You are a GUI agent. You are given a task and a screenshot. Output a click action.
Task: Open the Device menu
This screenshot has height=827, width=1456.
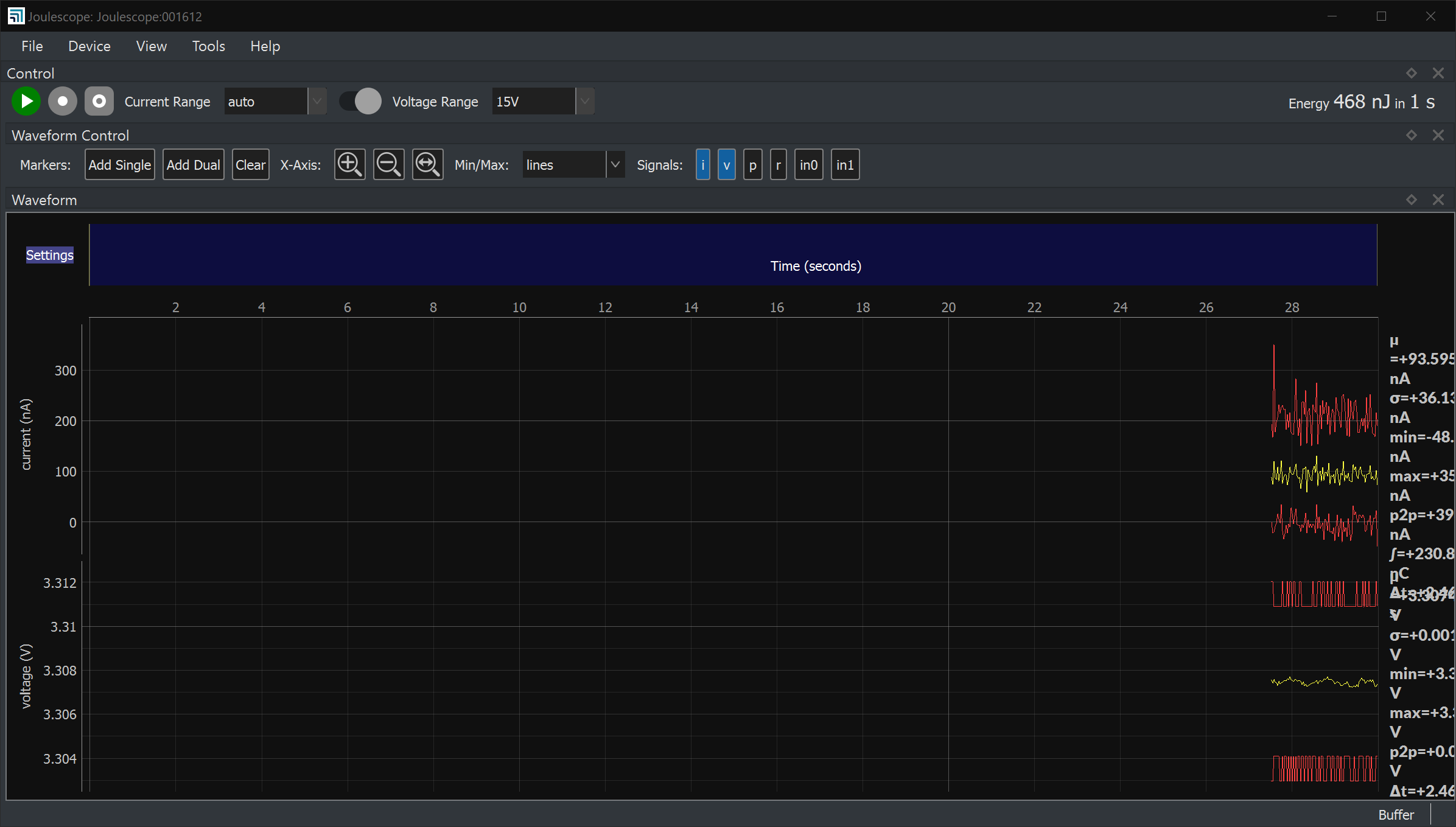[89, 46]
